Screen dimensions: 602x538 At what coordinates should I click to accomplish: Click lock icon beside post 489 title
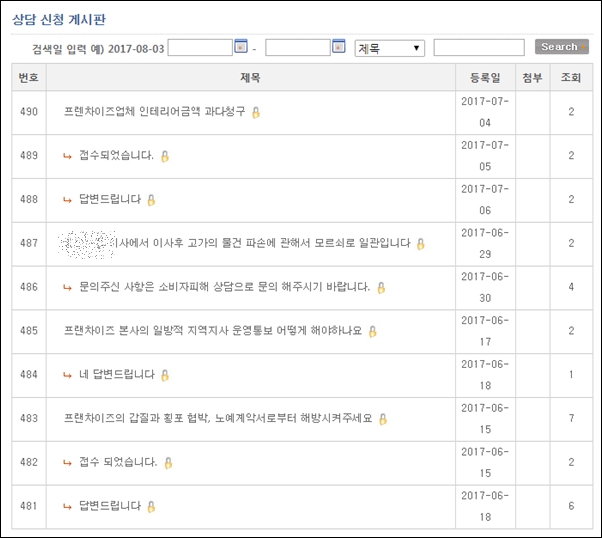[165, 156]
